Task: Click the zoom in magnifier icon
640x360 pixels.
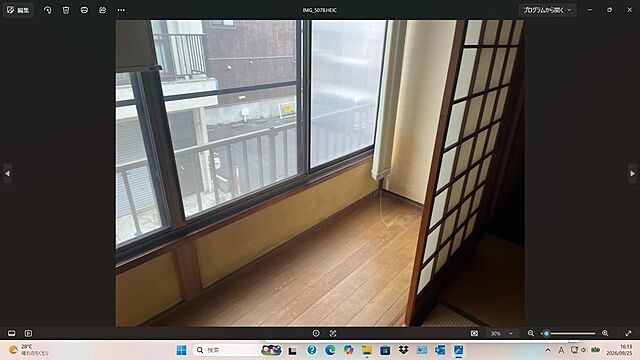Action: [605, 333]
